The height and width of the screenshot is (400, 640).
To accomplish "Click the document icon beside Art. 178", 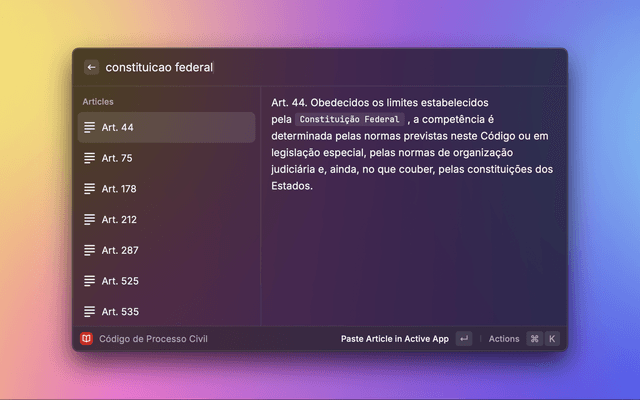I will point(90,189).
